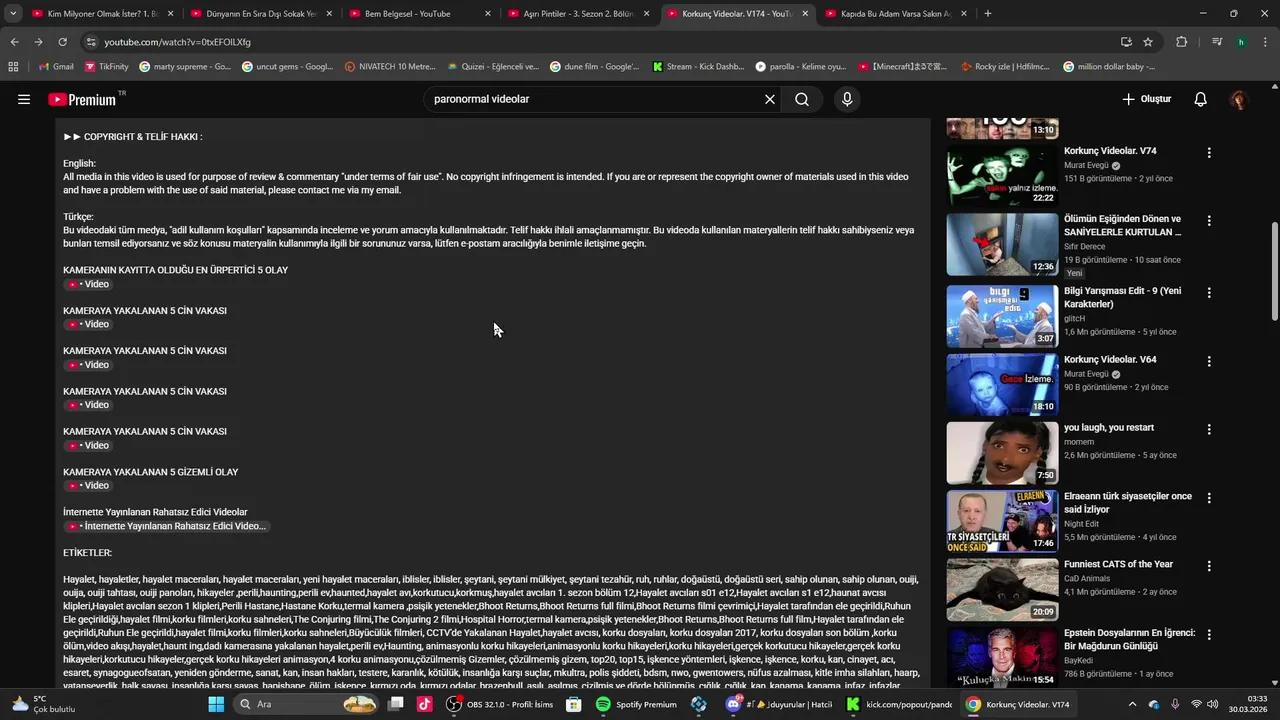Open the Oluştur create button

tap(1146, 99)
